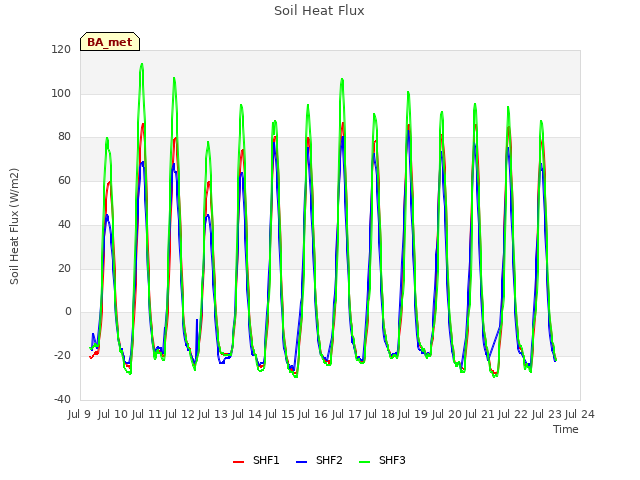
Task: Click the -20 y-axis label
Action: click(x=62, y=356)
